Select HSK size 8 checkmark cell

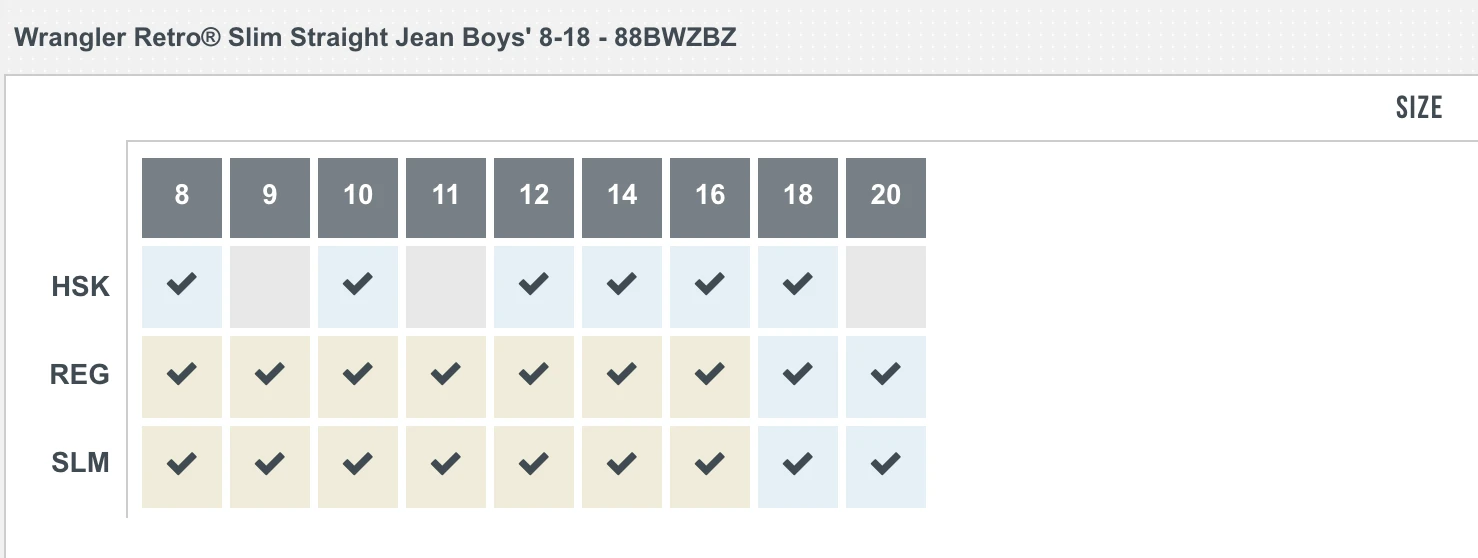click(182, 286)
